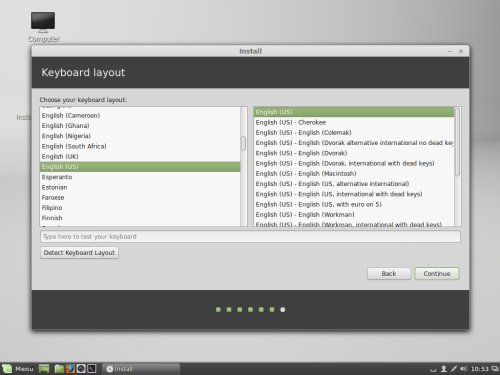The height and width of the screenshot is (375, 500).
Task: Select English (US, alternative international) variant
Action: tap(354, 184)
